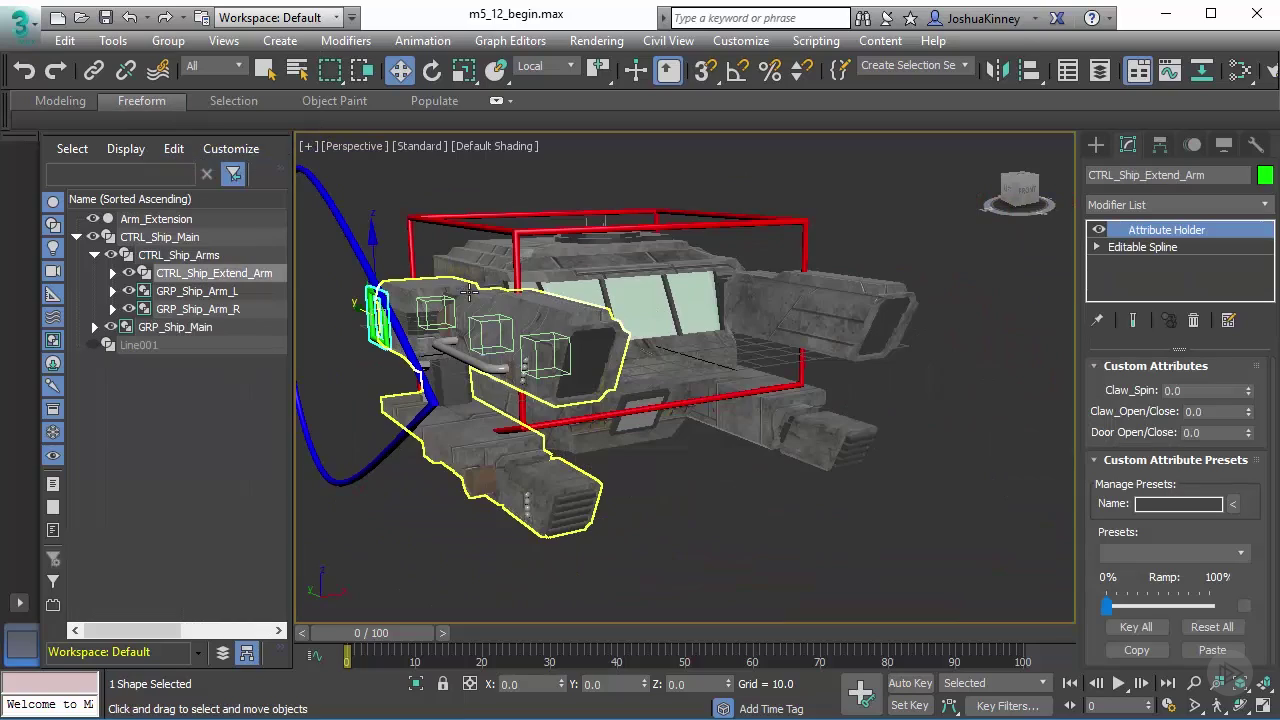This screenshot has width=1280, height=720.
Task: Switch to the Hierarchy panel tab icon
Action: click(x=1160, y=145)
